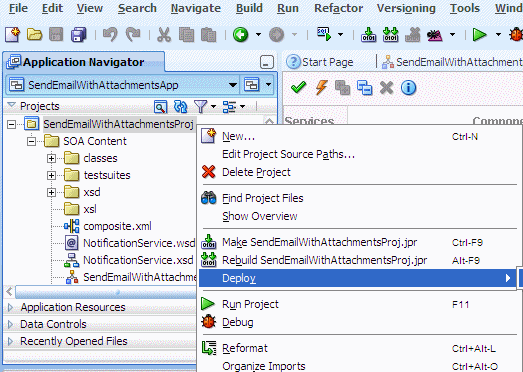The width and height of the screenshot is (523, 372).
Task: Click the Cancel Build toolbar icon
Action: (412, 34)
